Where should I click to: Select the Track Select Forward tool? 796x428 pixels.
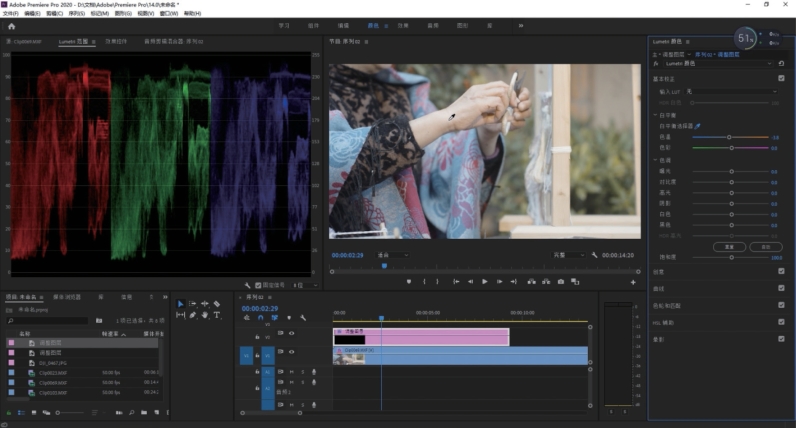(192, 304)
